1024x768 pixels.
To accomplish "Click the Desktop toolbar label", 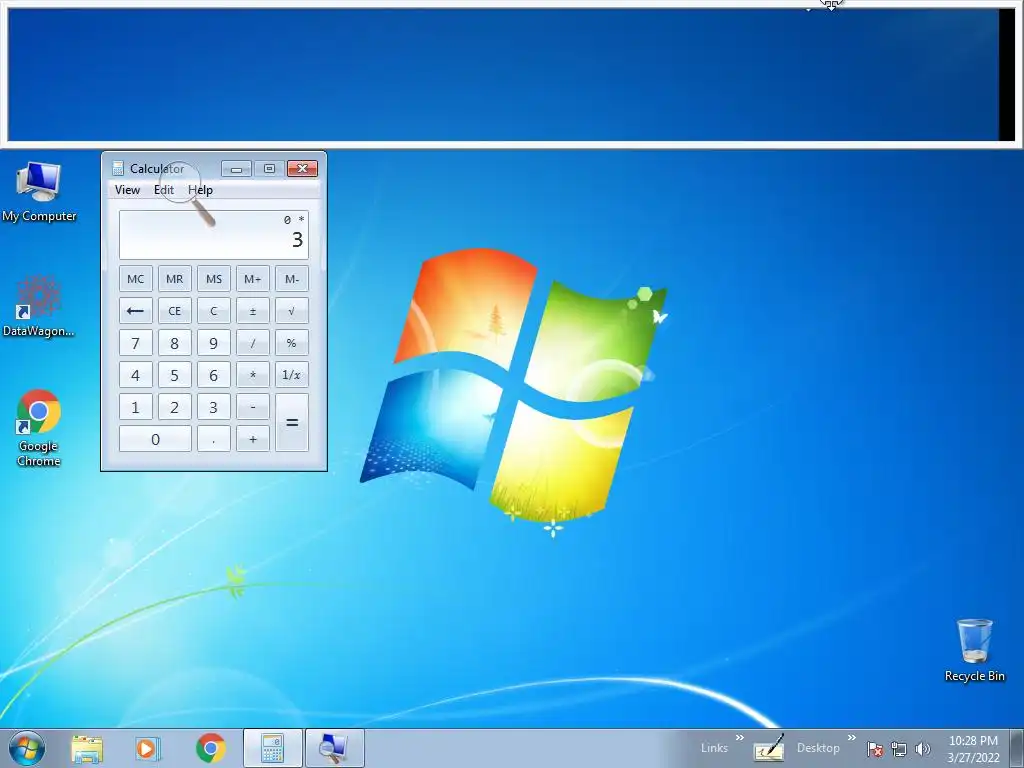I will pyautogui.click(x=818, y=748).
